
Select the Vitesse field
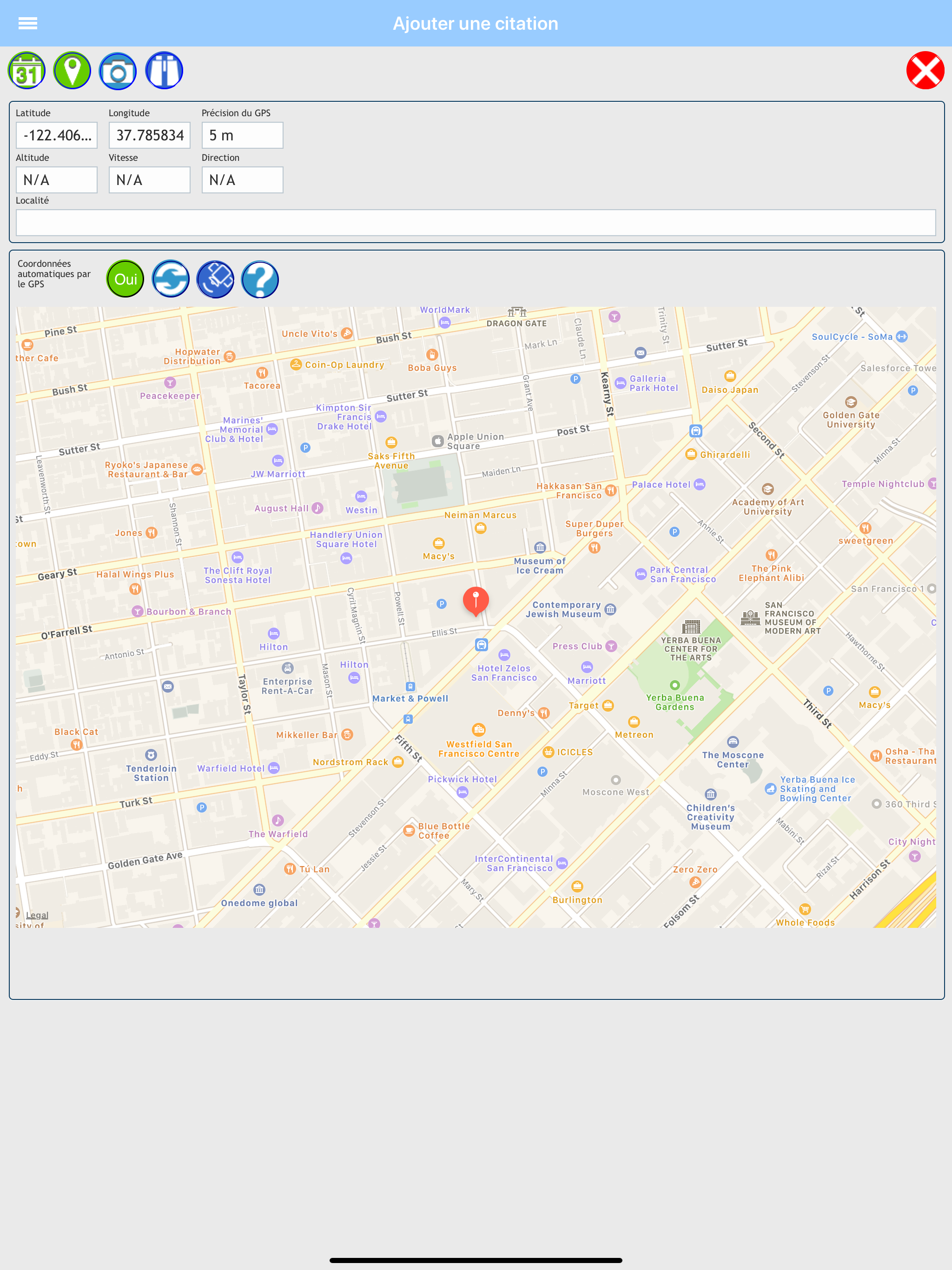pyautogui.click(x=150, y=180)
